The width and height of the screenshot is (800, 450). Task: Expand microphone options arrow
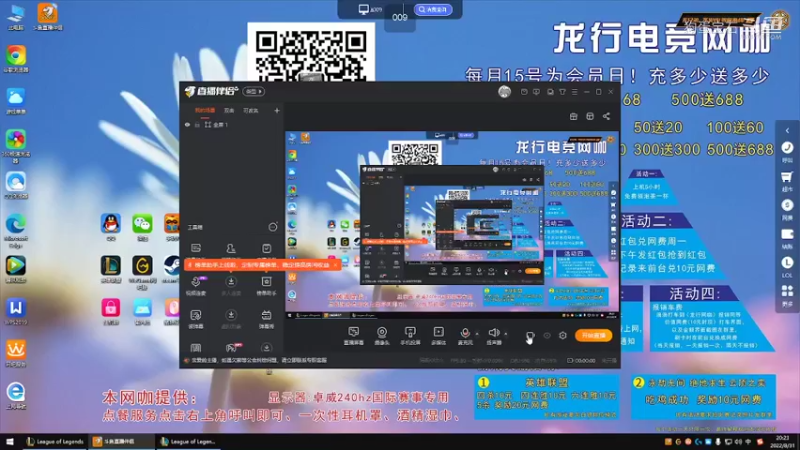pyautogui.click(x=477, y=334)
